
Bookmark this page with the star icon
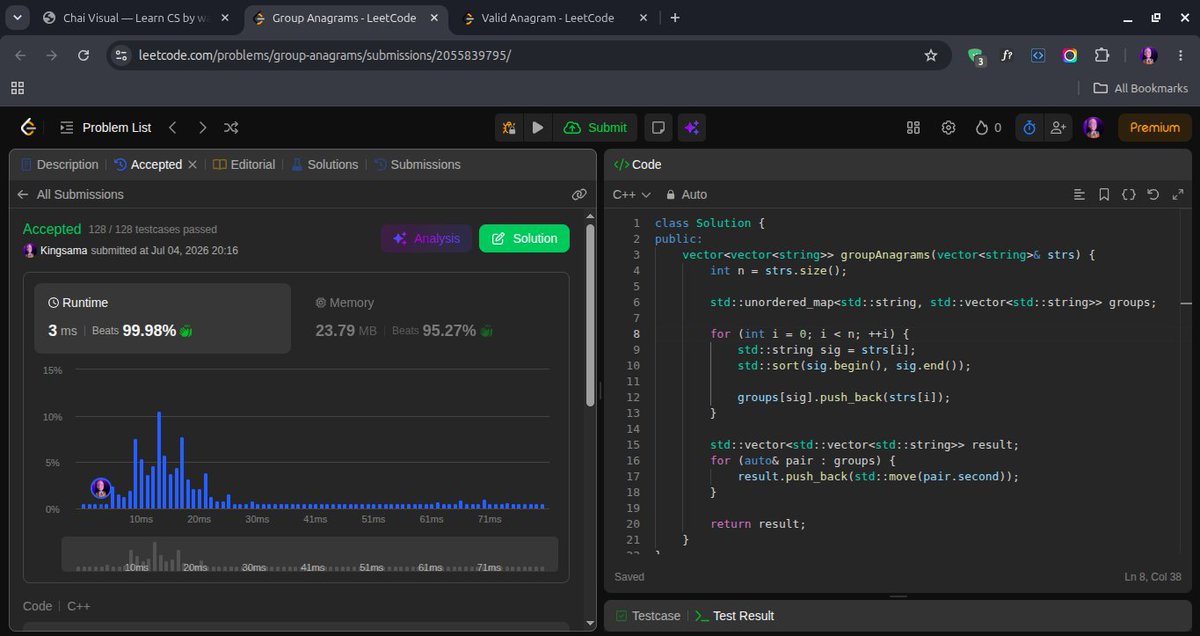(x=931, y=55)
